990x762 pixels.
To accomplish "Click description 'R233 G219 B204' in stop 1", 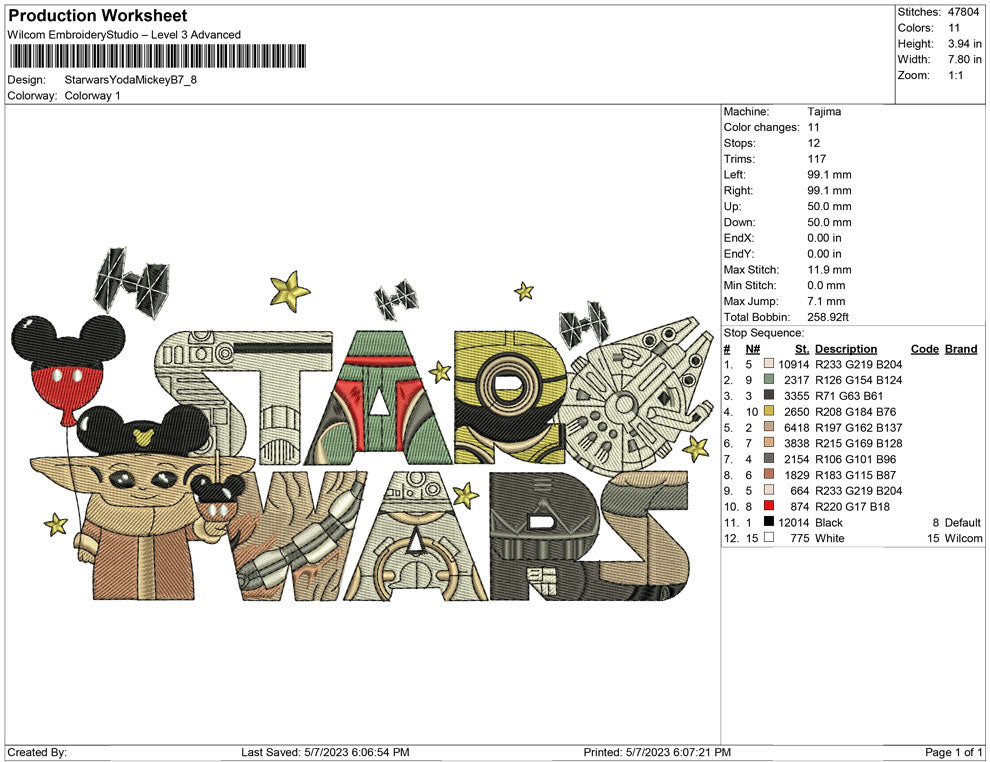I will [x=859, y=364].
